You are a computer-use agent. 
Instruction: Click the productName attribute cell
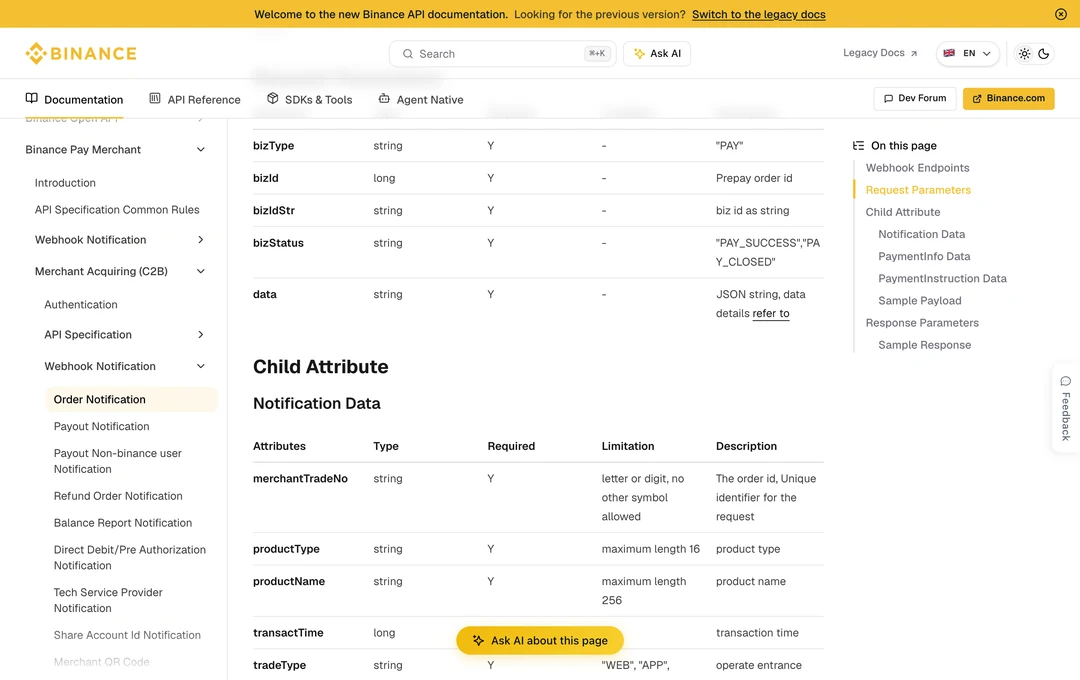[x=289, y=581]
